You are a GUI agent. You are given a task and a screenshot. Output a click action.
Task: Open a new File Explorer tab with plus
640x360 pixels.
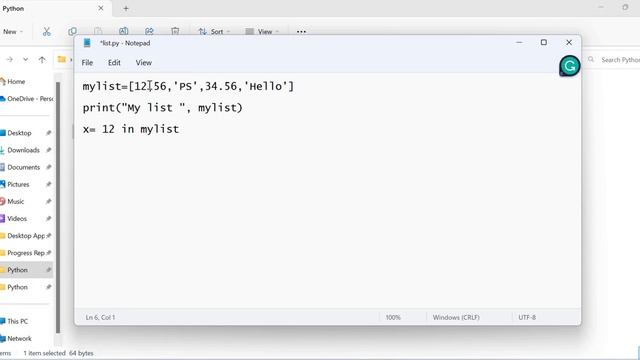click(x=126, y=8)
